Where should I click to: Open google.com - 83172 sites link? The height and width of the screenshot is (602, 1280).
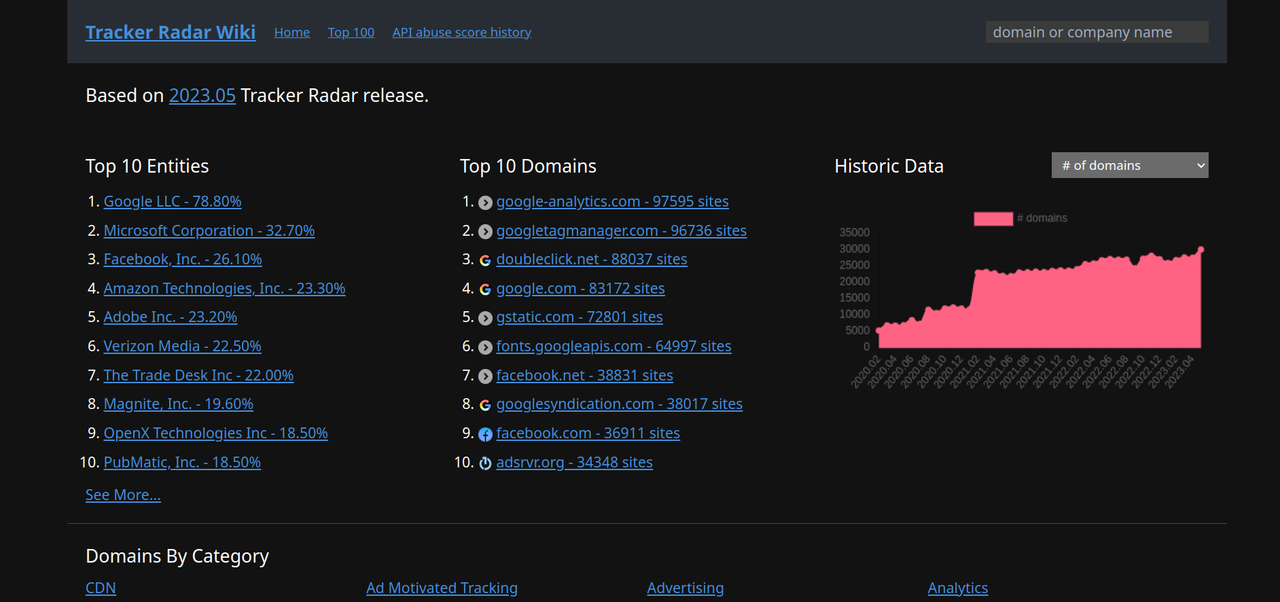(x=580, y=288)
